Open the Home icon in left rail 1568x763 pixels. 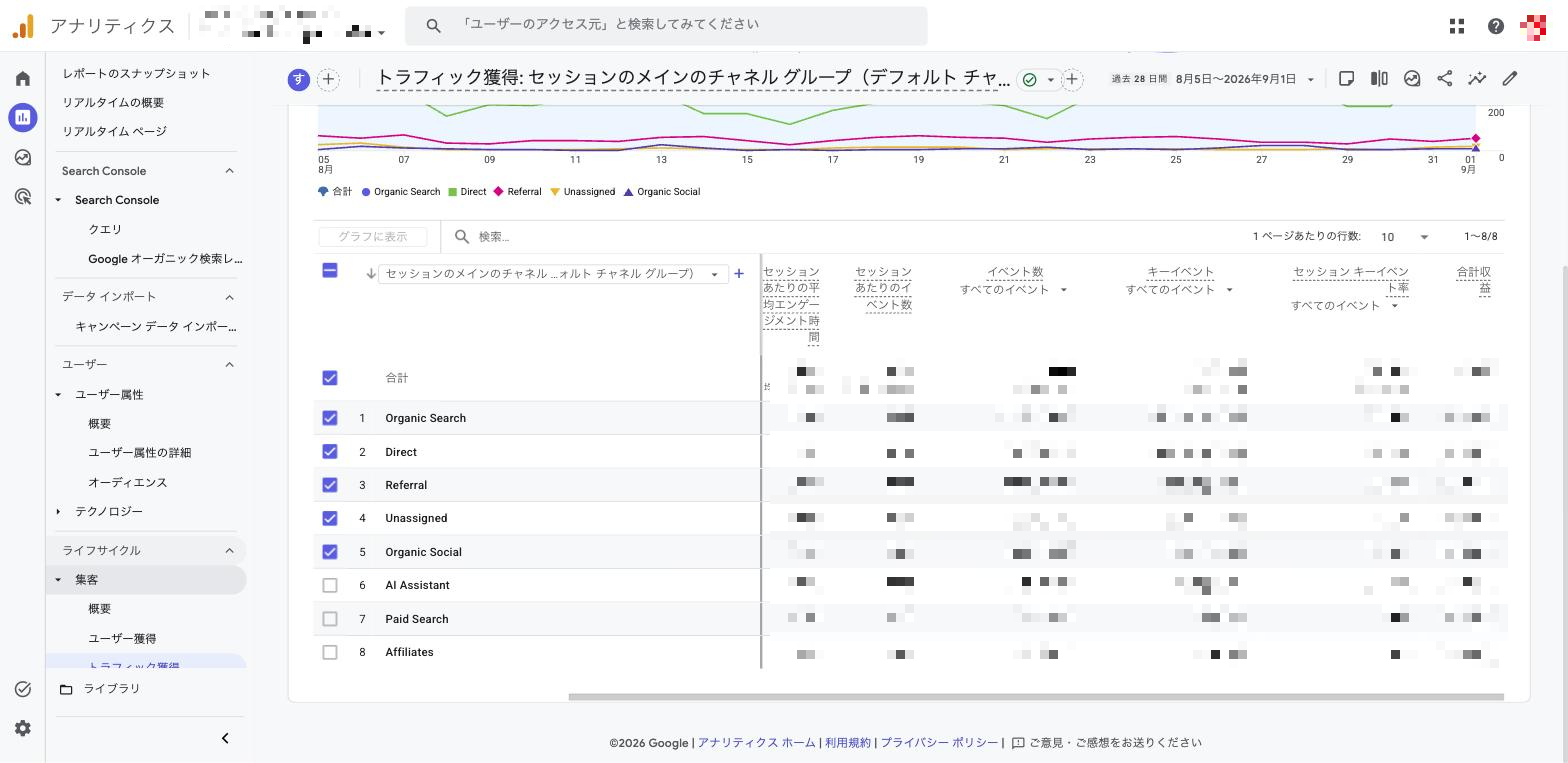(23, 78)
